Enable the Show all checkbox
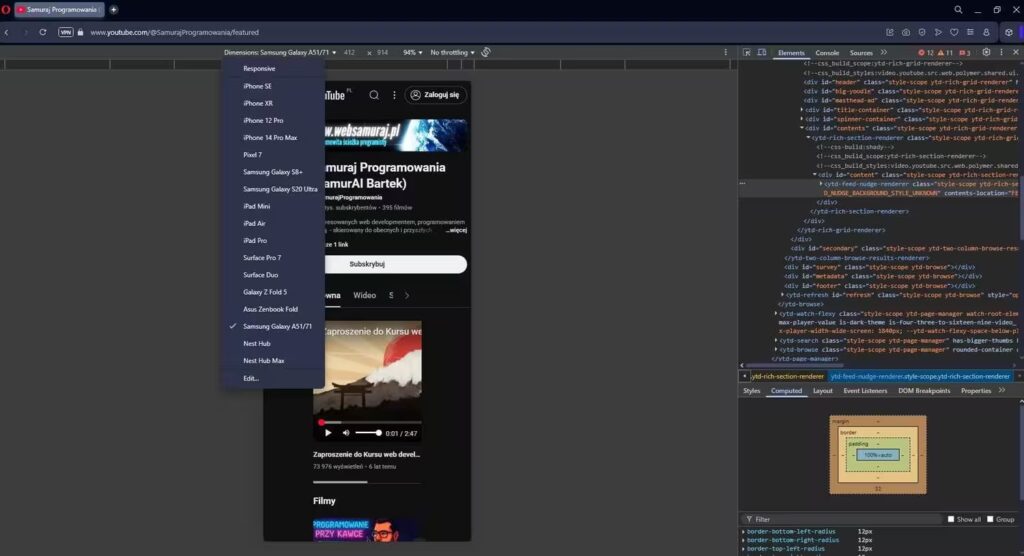The height and width of the screenshot is (556, 1024). pyautogui.click(x=951, y=519)
